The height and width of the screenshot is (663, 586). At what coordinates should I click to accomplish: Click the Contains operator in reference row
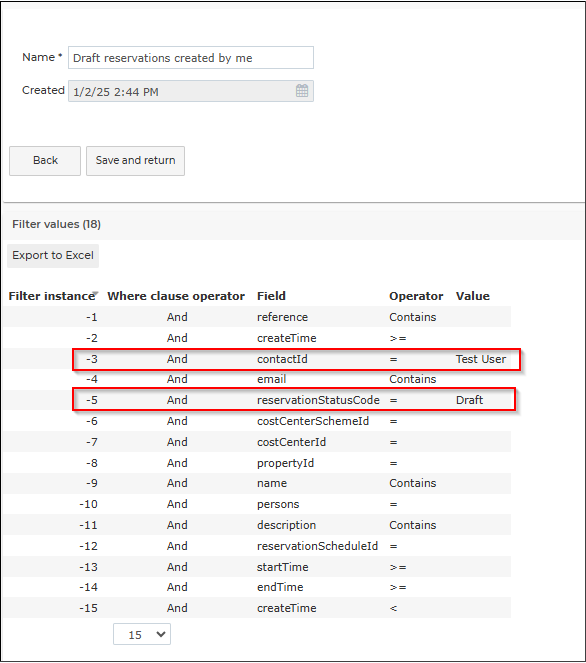pyautogui.click(x=412, y=317)
